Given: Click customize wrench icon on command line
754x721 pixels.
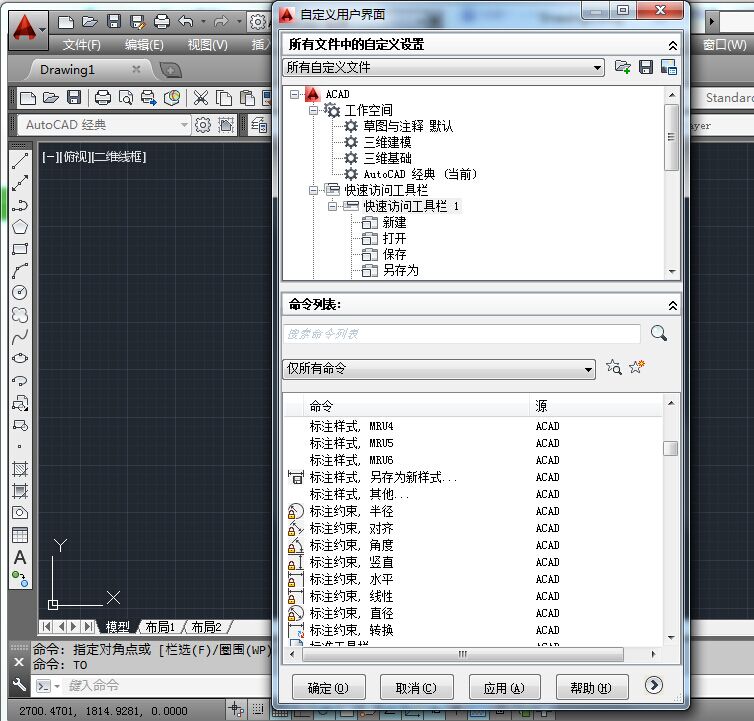Looking at the screenshot, I should click(x=19, y=684).
